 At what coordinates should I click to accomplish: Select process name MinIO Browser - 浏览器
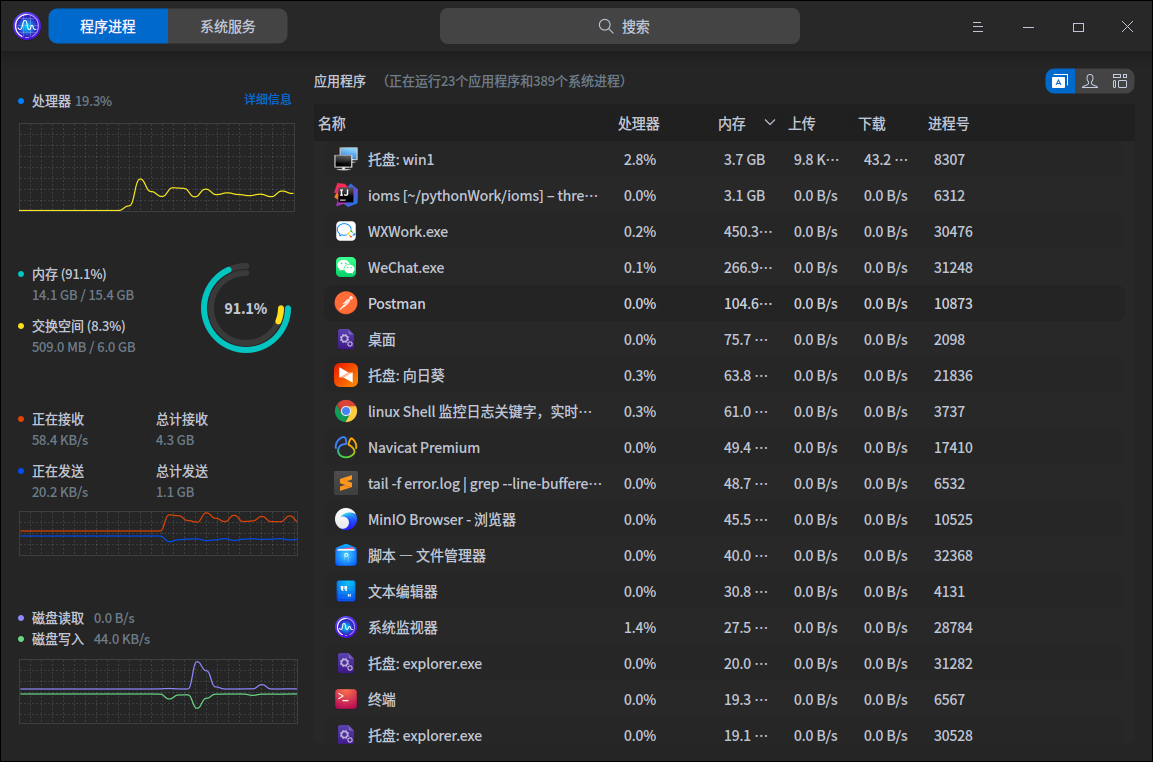pyautogui.click(x=442, y=520)
